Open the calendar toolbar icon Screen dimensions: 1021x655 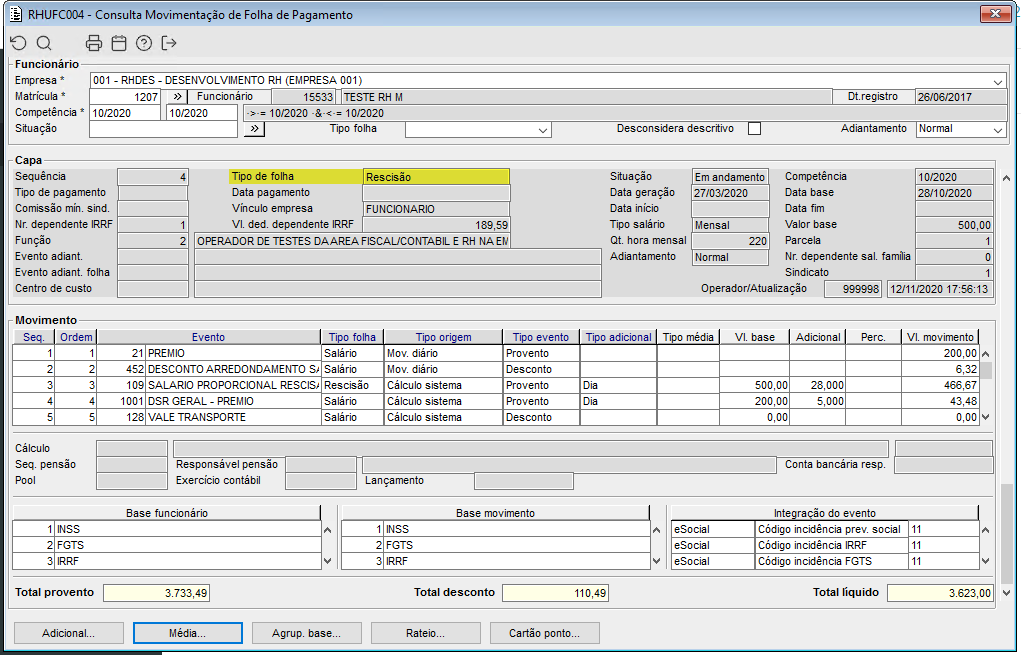pos(119,43)
